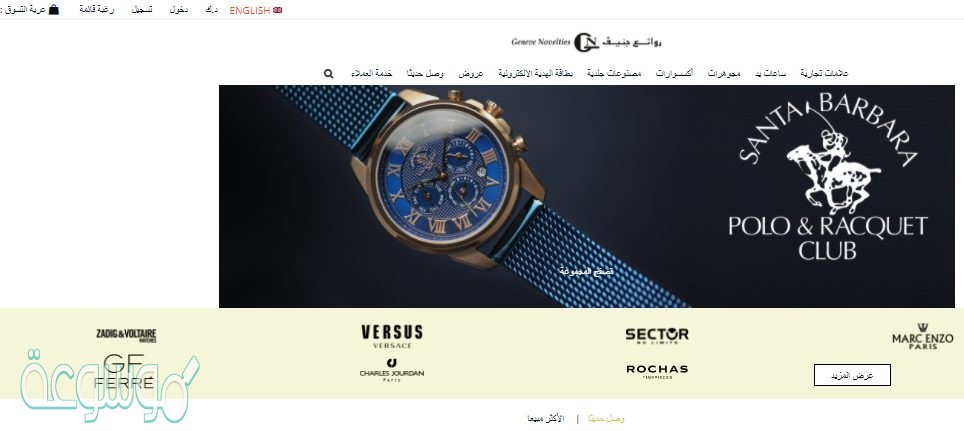Select the Rochas brand logo
Image resolution: width=964 pixels, height=431 pixels.
coord(657,371)
